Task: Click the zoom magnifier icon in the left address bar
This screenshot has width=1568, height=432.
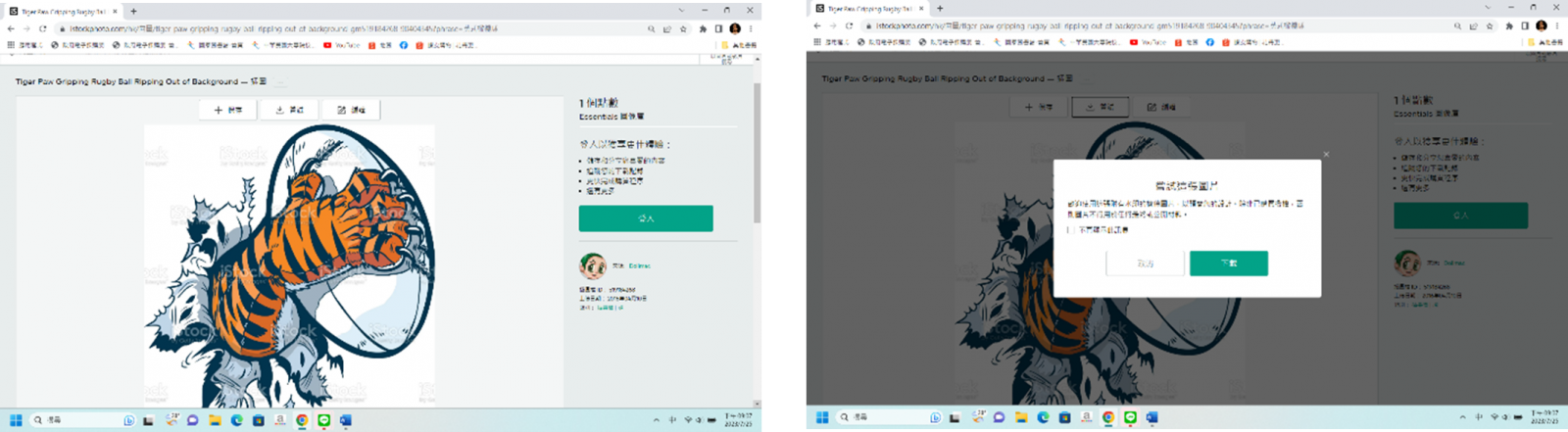Action: (651, 28)
